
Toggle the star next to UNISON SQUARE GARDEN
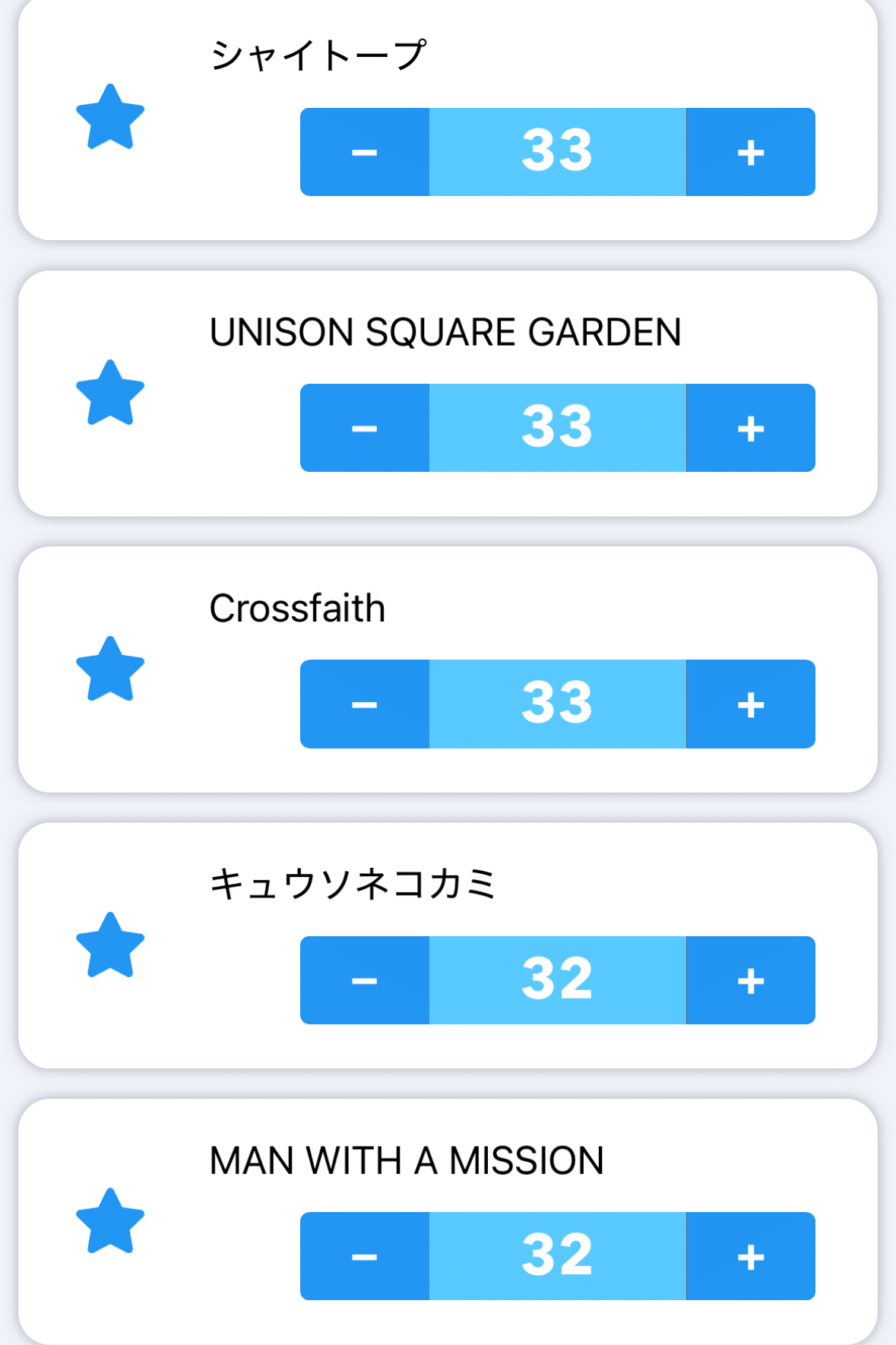(x=110, y=394)
